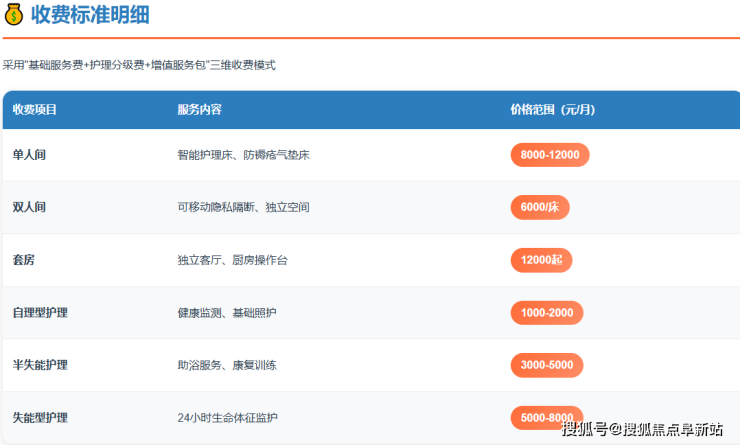The image size is (740, 445).
Task: Click the 收费标准明细 heading
Action: pos(97,15)
